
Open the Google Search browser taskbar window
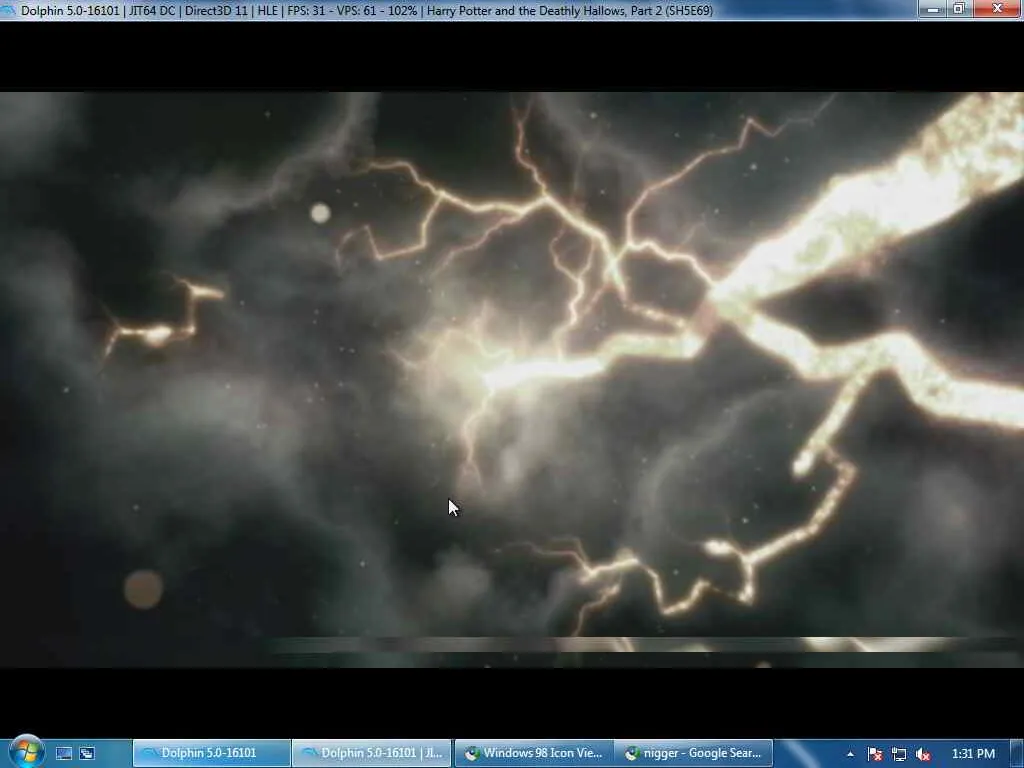pyautogui.click(x=694, y=753)
